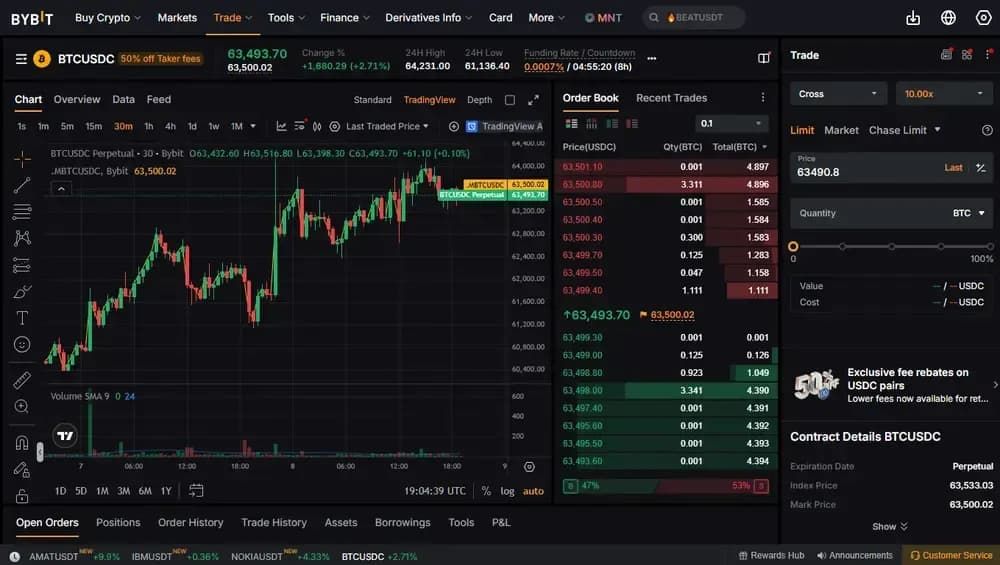Viewport: 1000px width, 565px height.
Task: Select the 4h timeframe
Action: coord(170,126)
